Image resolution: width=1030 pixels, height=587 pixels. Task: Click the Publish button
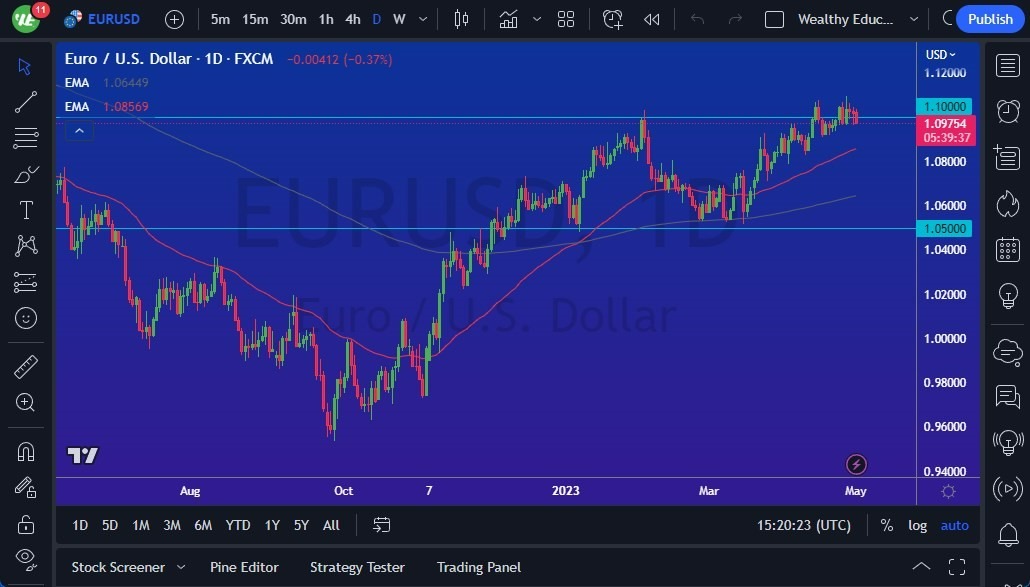(x=989, y=19)
